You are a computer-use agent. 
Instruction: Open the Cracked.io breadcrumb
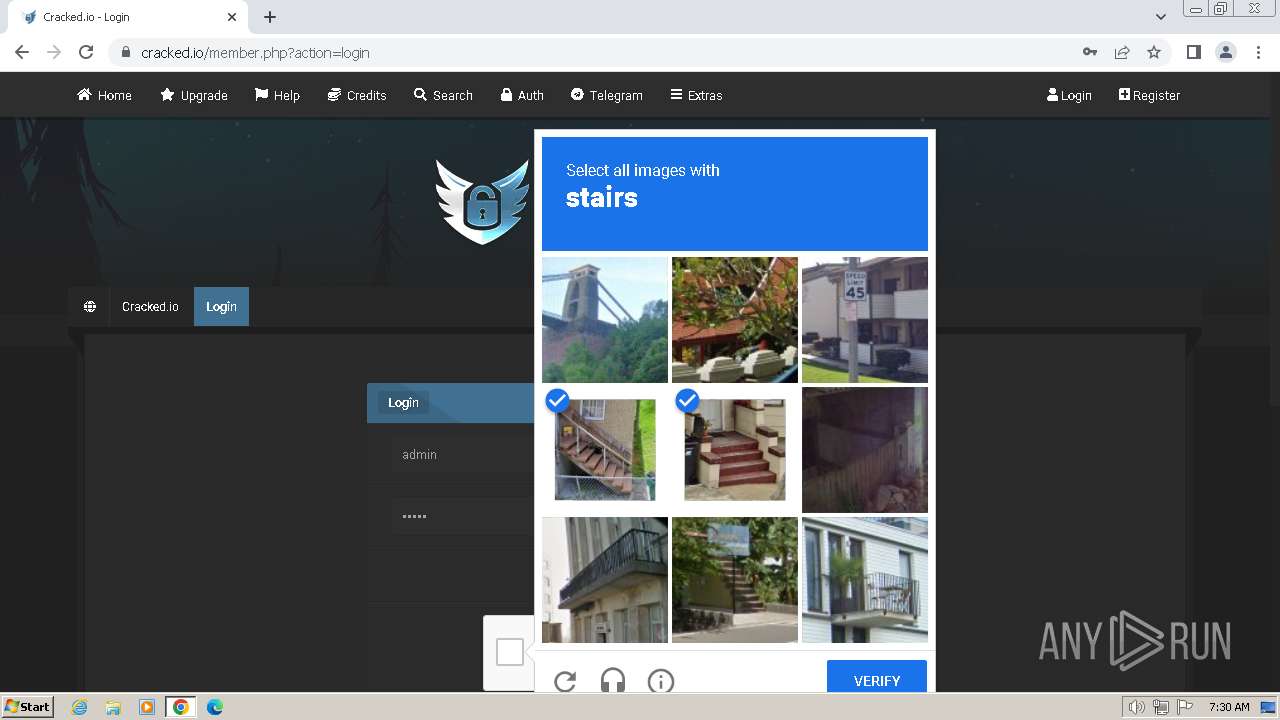click(x=150, y=307)
